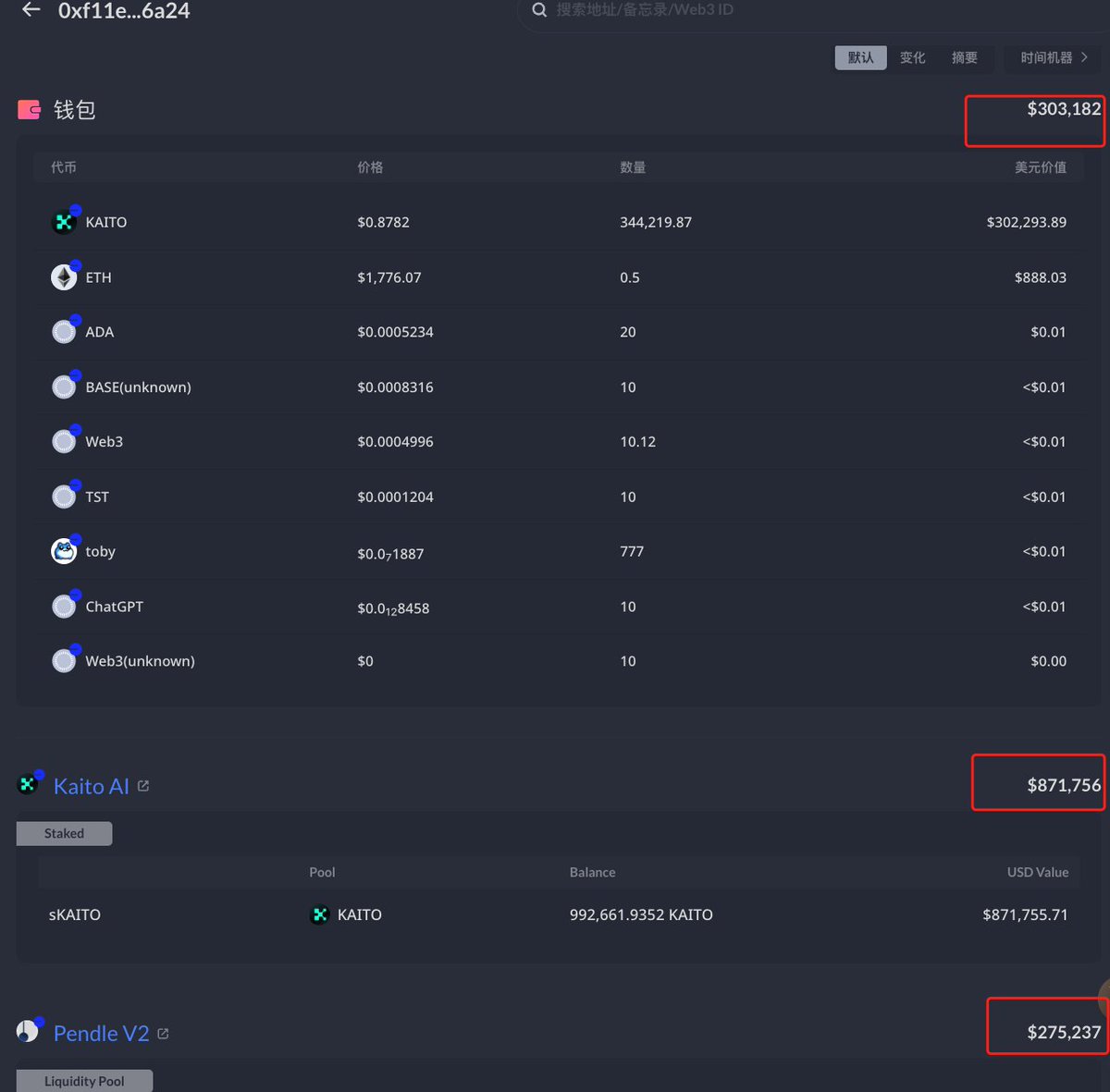Click the Kaito AI total $871,756
The height and width of the screenshot is (1092, 1110).
(x=1064, y=785)
